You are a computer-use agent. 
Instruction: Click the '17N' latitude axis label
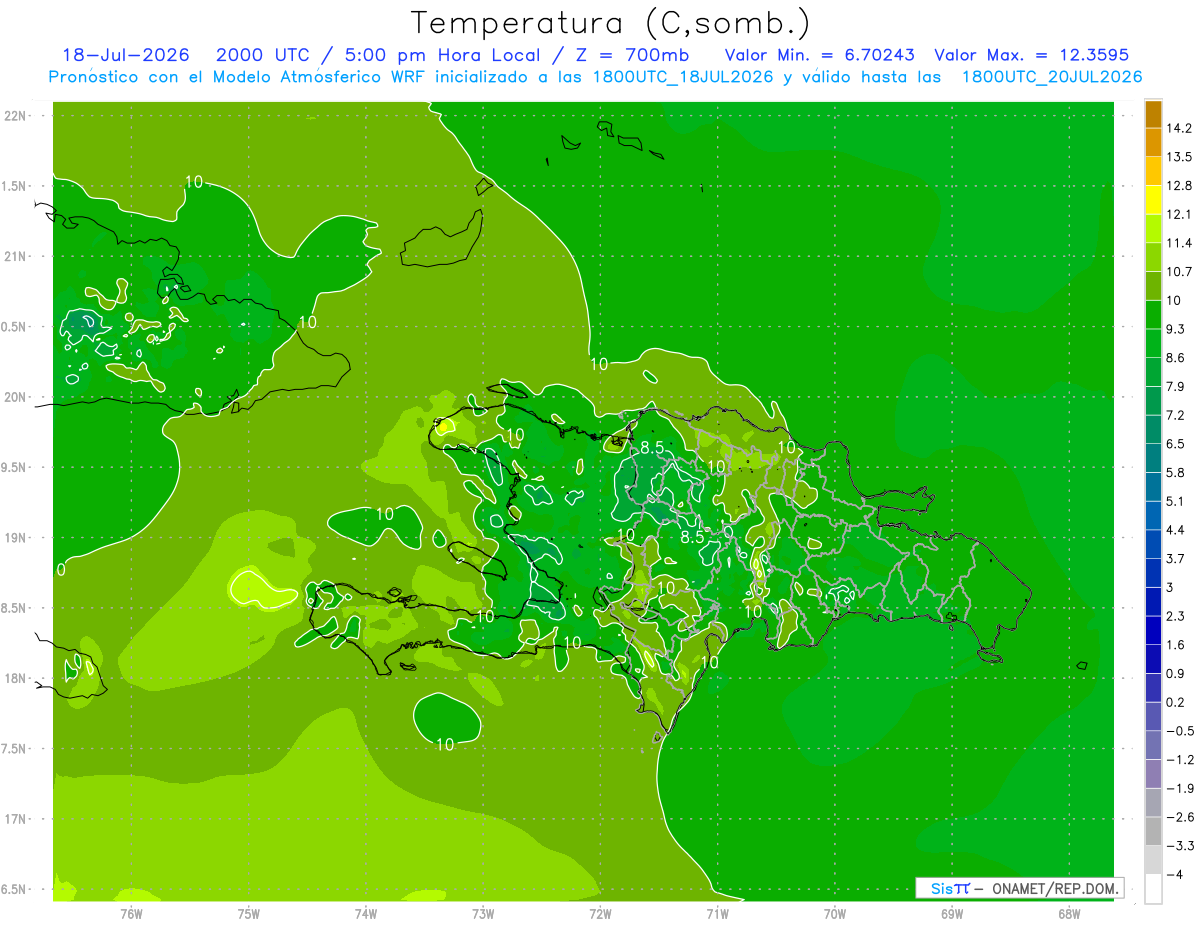click(15, 819)
